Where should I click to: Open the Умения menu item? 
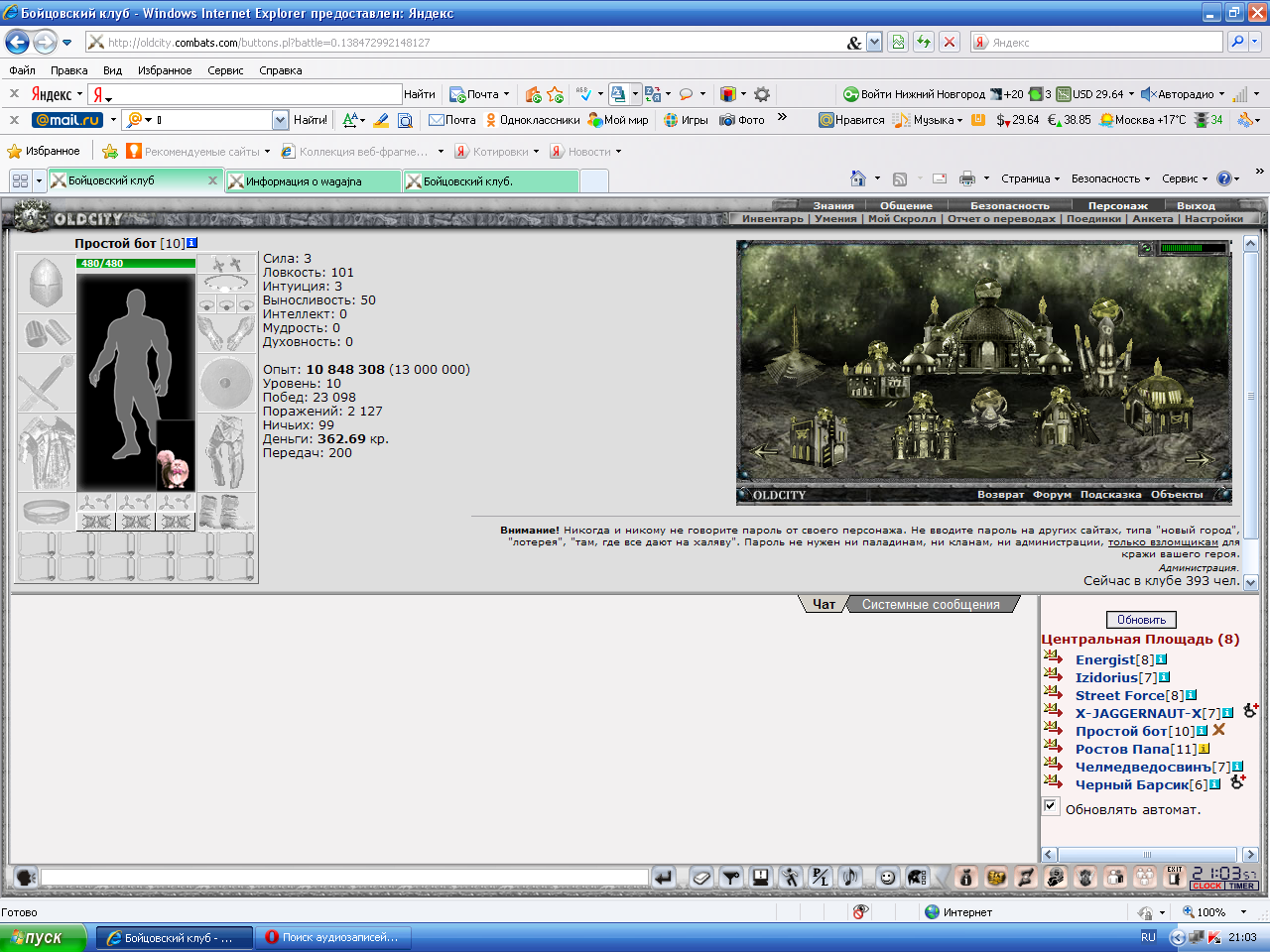(x=835, y=218)
